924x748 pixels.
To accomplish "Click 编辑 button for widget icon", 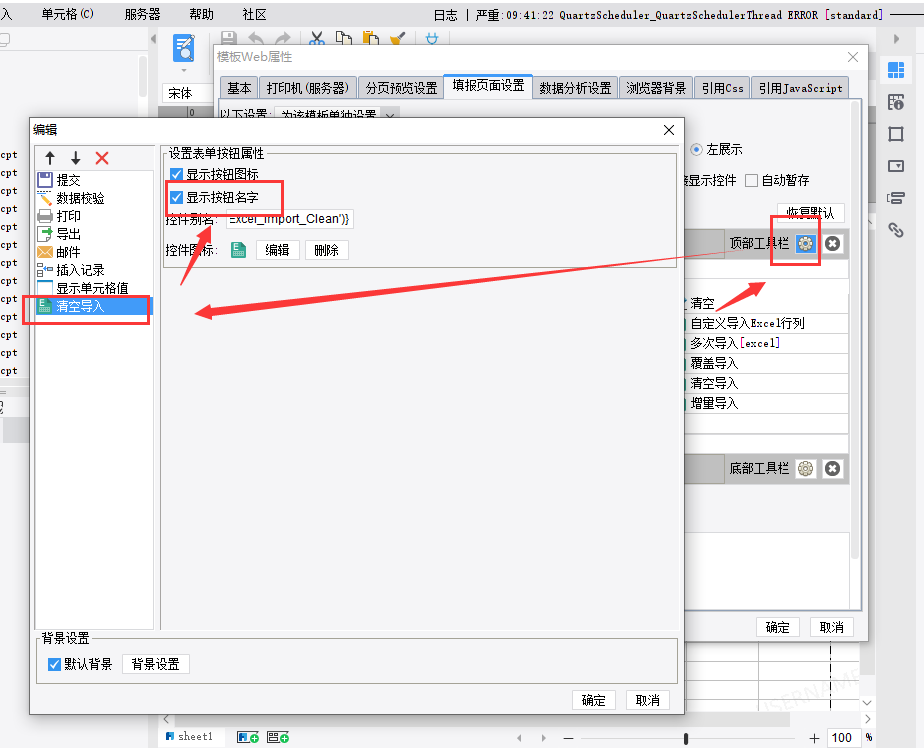I will pos(278,250).
